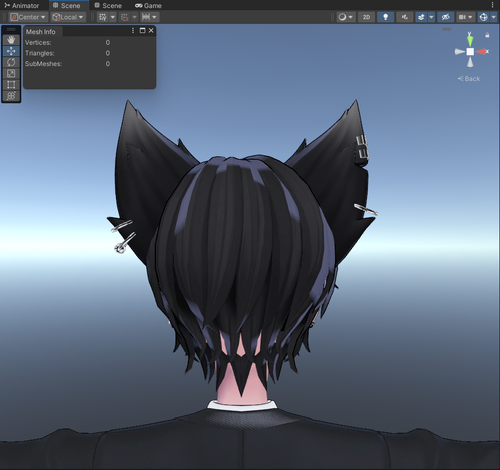Screen dimensions: 500x470
Task: Select the Rect transform tool
Action: click(11, 85)
